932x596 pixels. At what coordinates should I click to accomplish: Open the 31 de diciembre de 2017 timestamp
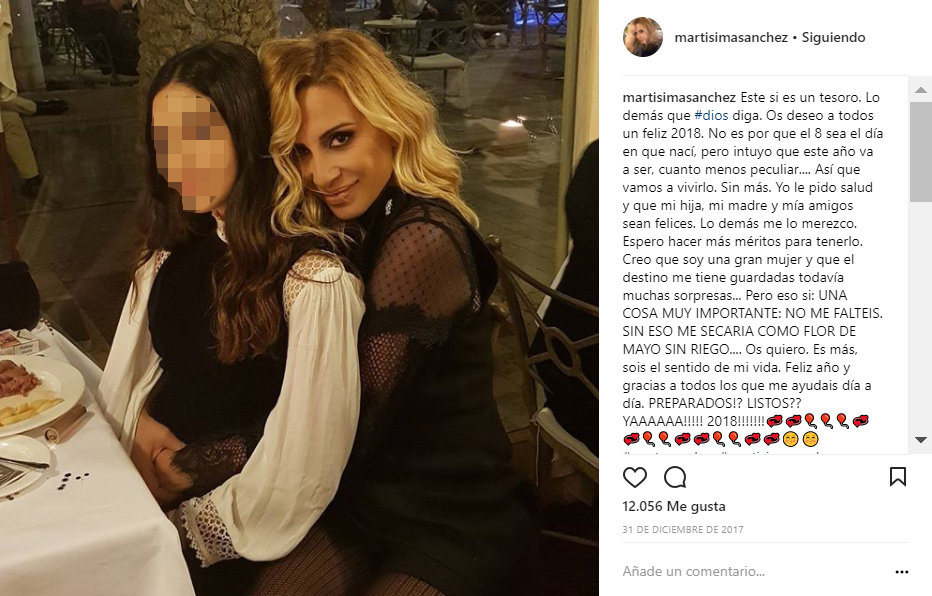click(x=683, y=529)
